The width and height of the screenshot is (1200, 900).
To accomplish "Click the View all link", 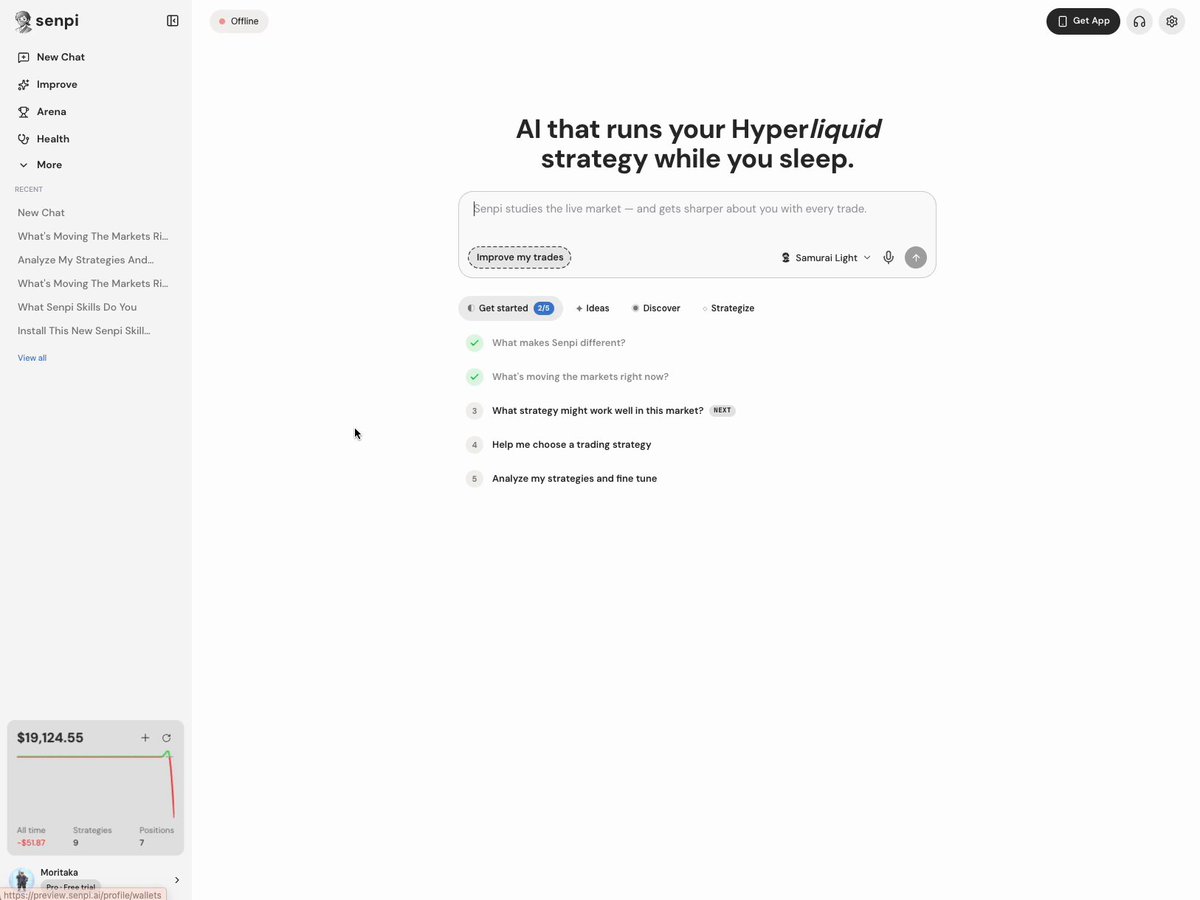I will tap(32, 358).
